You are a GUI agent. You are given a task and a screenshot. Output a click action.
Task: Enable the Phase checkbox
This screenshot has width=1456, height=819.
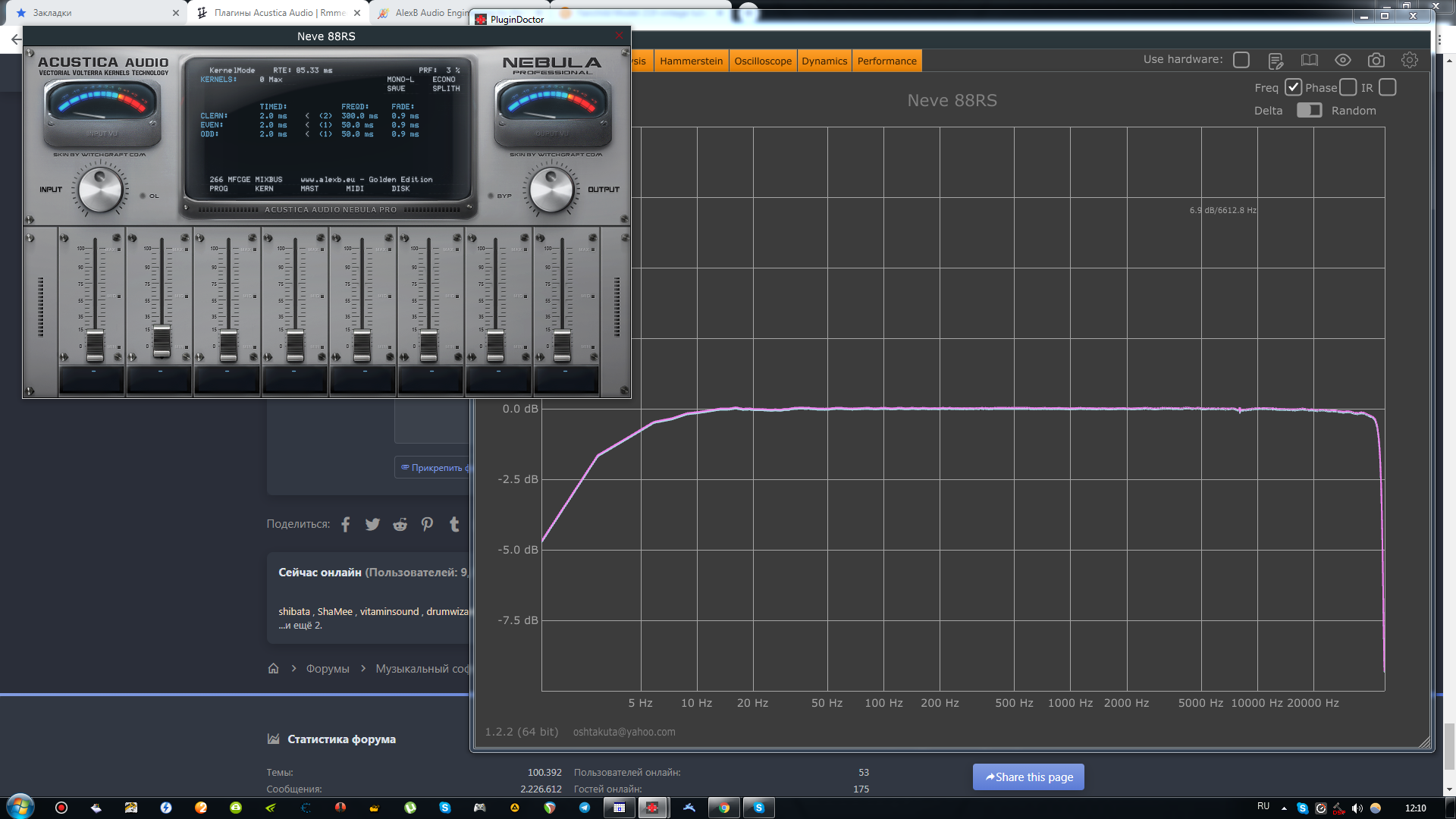(x=1348, y=88)
